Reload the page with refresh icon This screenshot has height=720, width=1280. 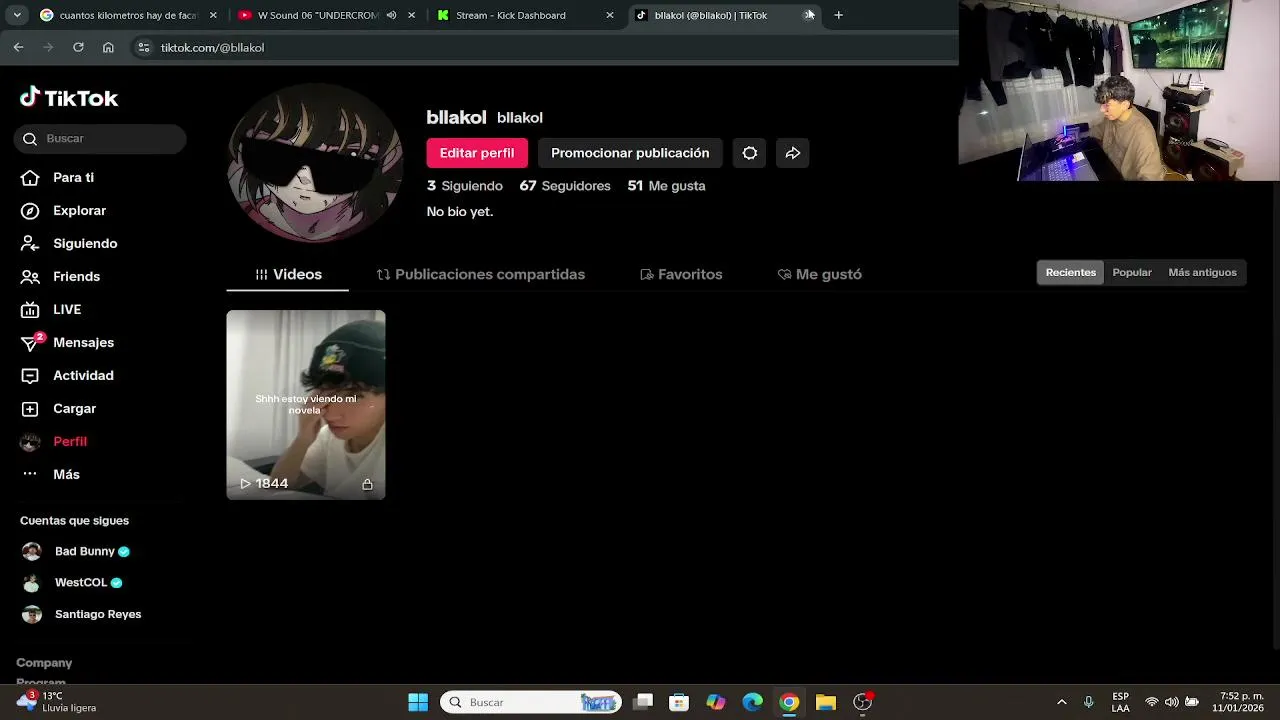pyautogui.click(x=78, y=47)
